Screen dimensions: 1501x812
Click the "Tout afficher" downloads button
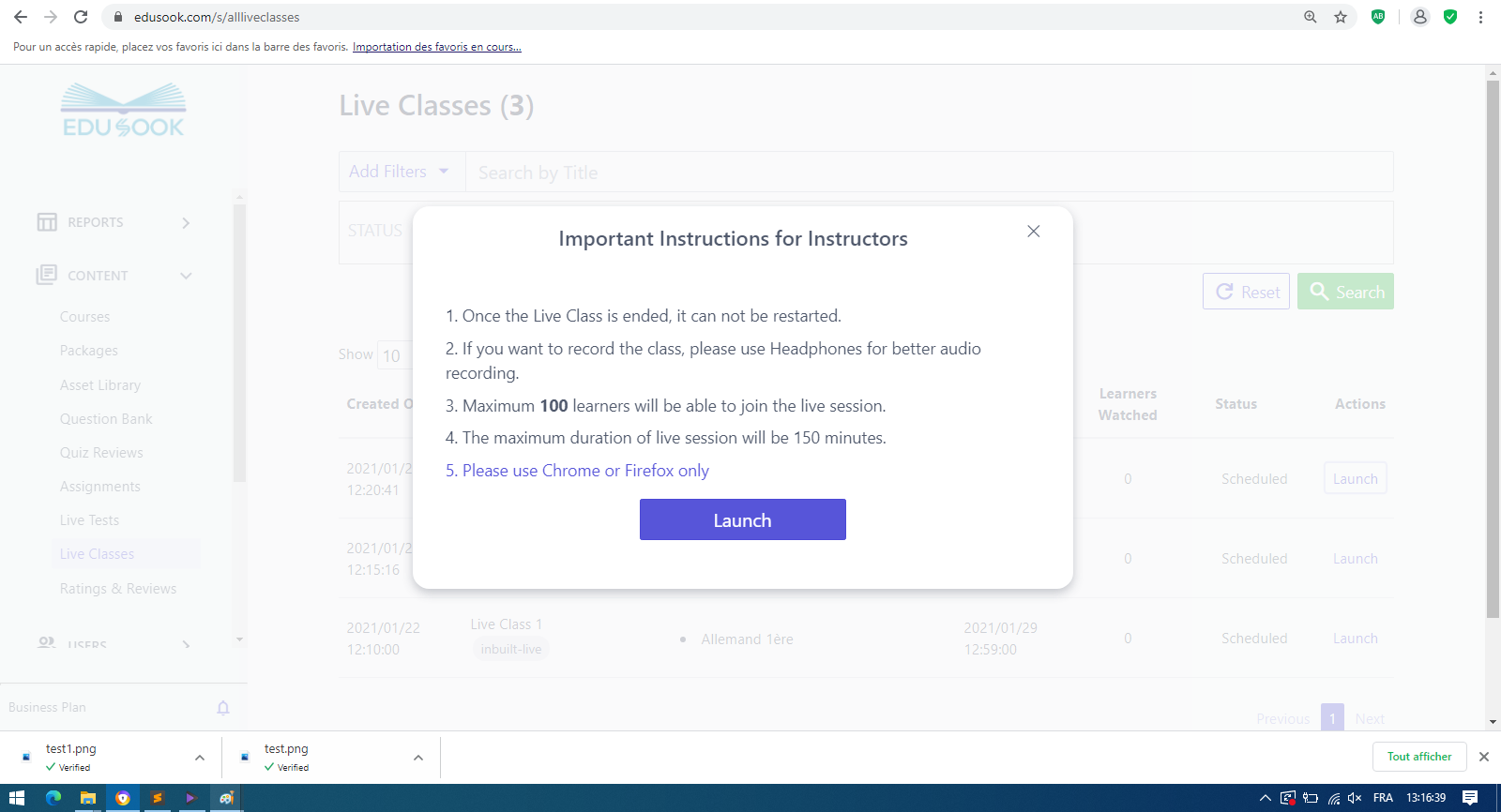(1418, 757)
